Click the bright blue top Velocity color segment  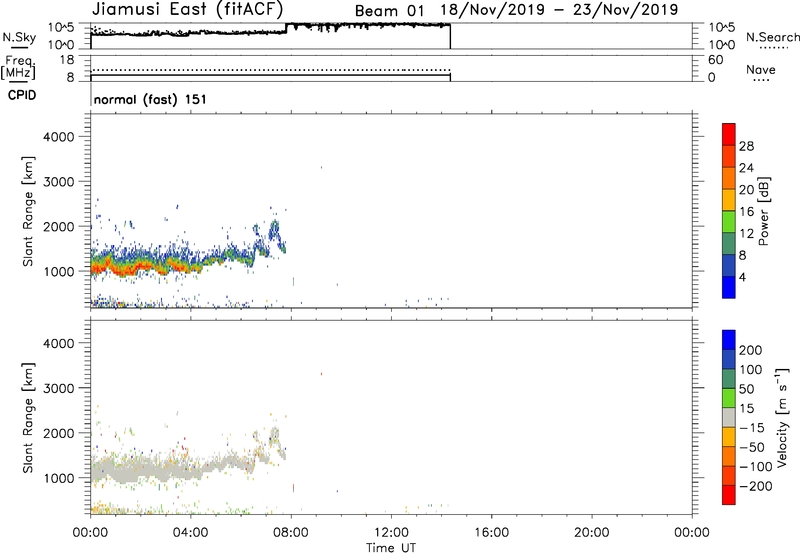coord(729,340)
